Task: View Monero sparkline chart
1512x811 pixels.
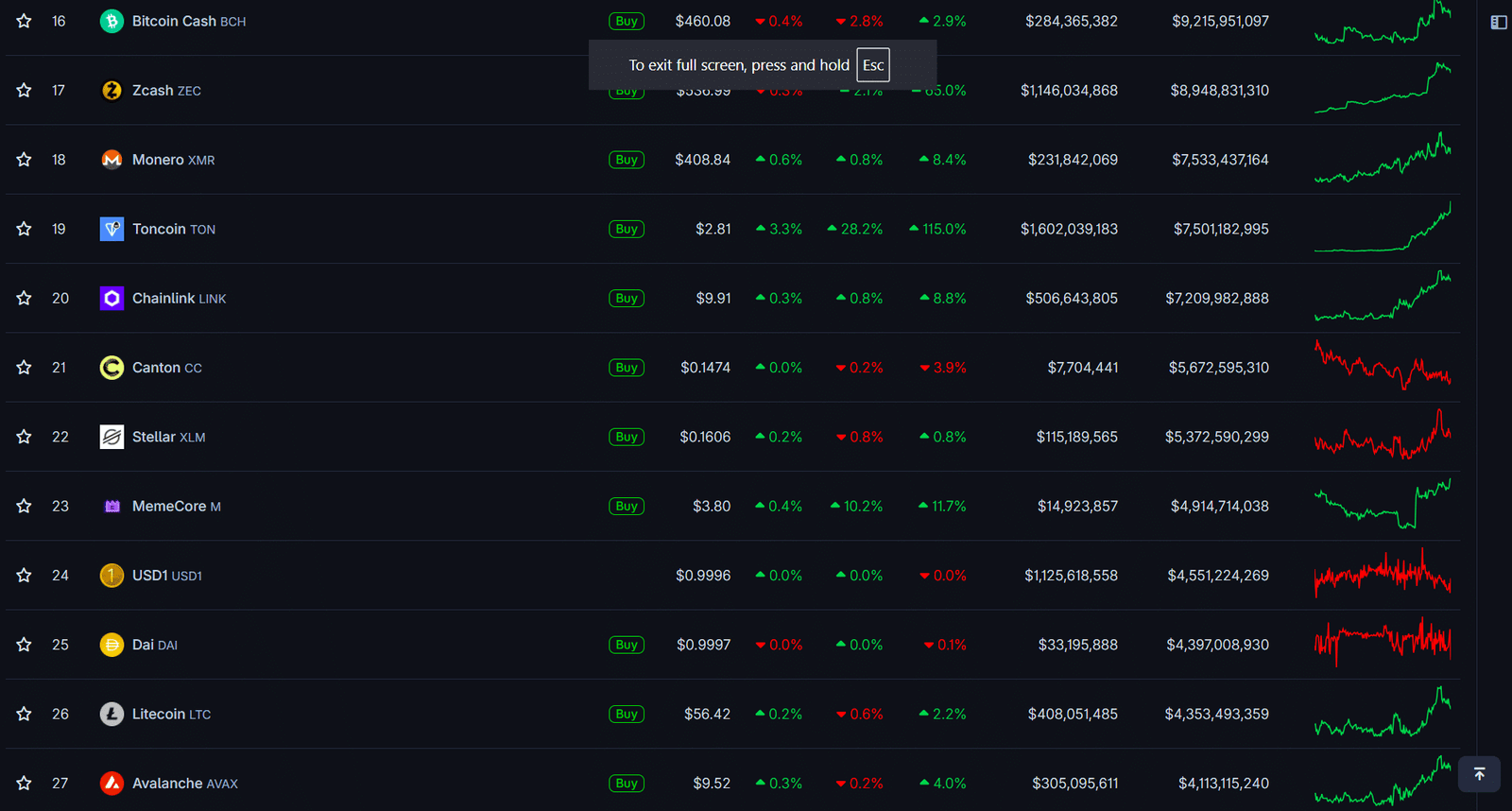Action: pos(1383,158)
